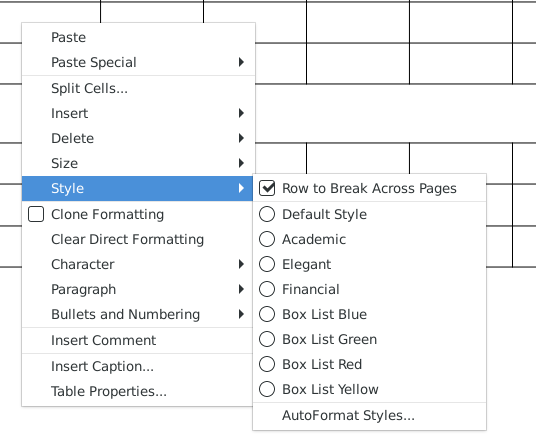Viewport: 536px width, 447px height.
Task: Click Paste in the context menu
Action: point(138,37)
